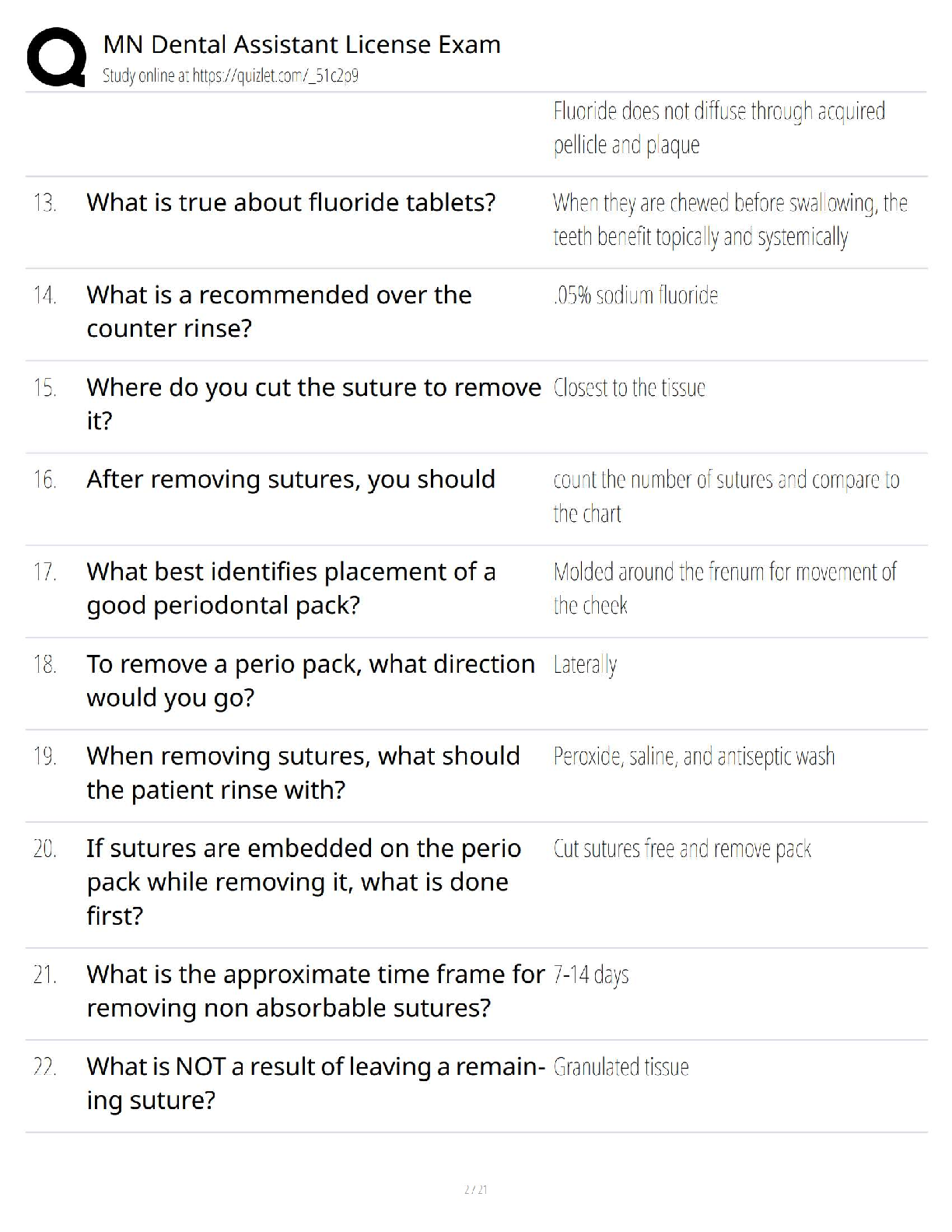Open the quizlet.com study link
Viewport: 952px width, 1232px height.
(230, 76)
